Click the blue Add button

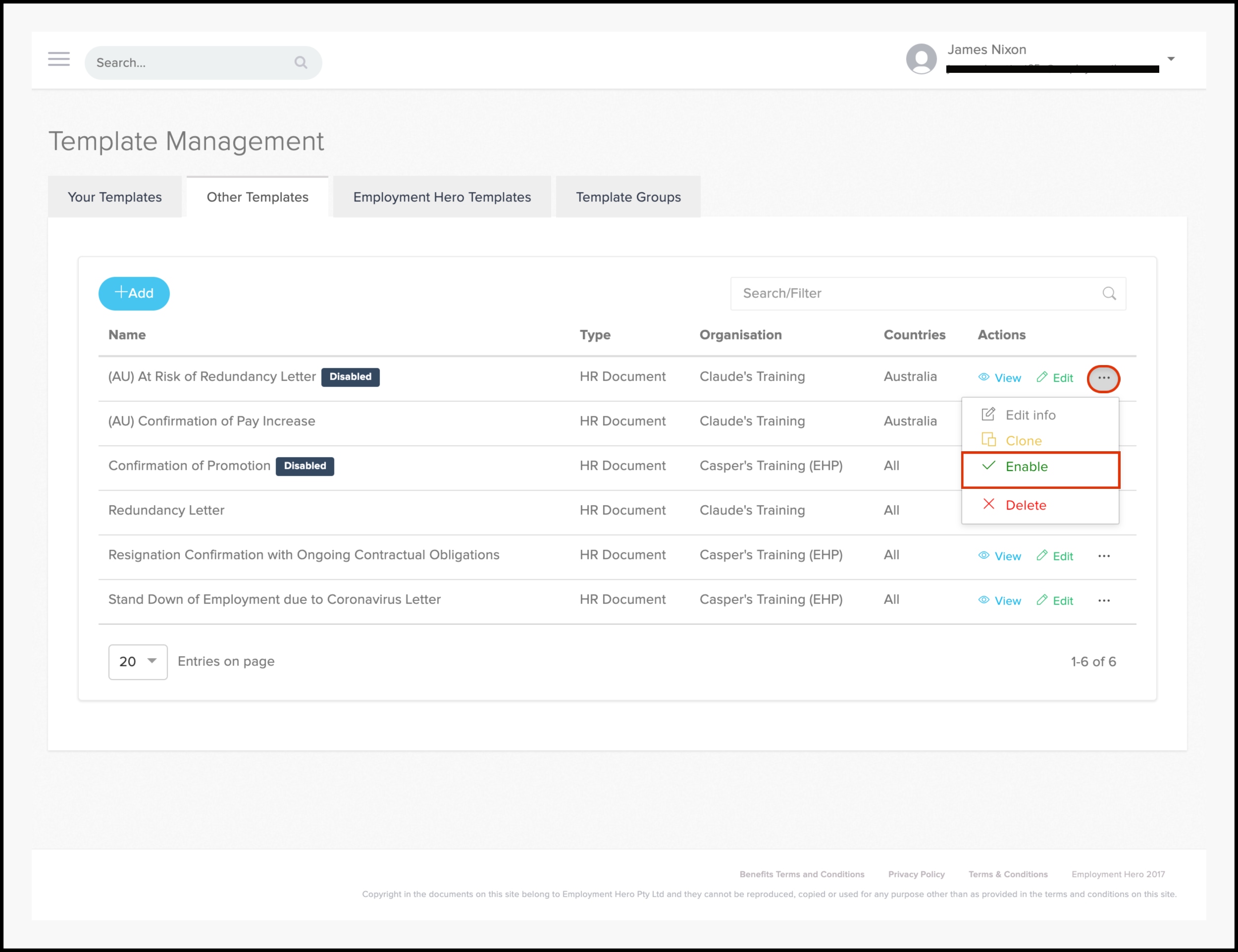(x=134, y=294)
